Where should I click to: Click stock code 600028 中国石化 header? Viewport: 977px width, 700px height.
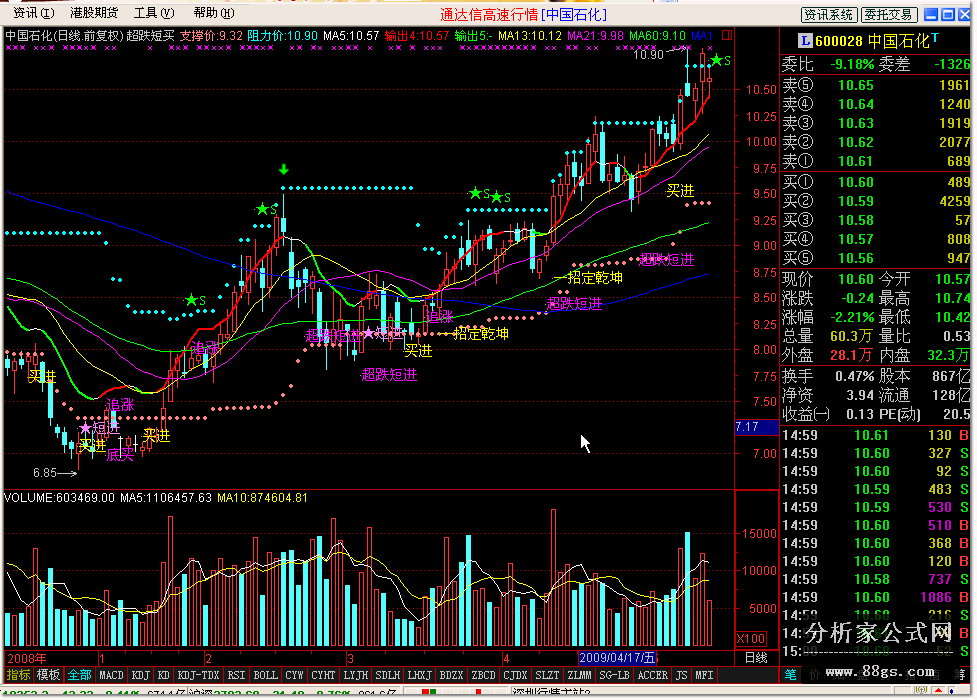(872, 41)
